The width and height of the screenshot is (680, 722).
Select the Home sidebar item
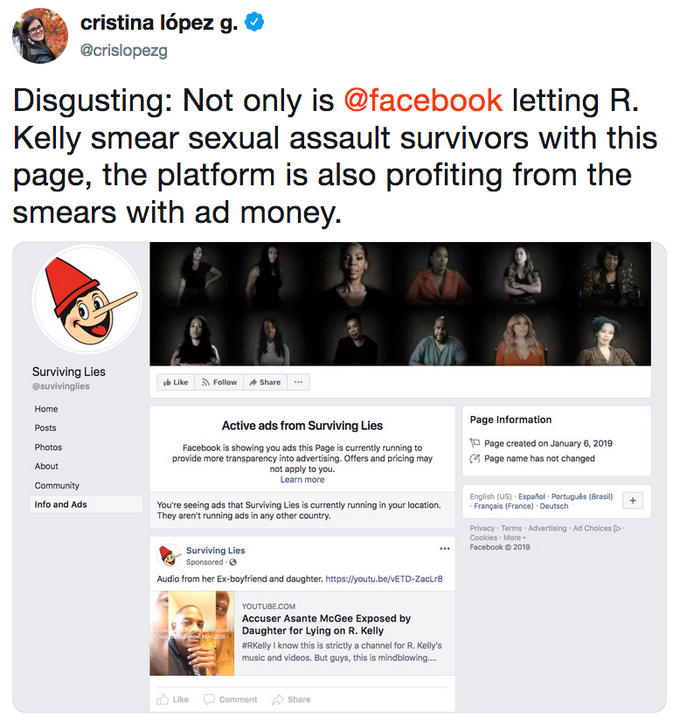pos(46,409)
